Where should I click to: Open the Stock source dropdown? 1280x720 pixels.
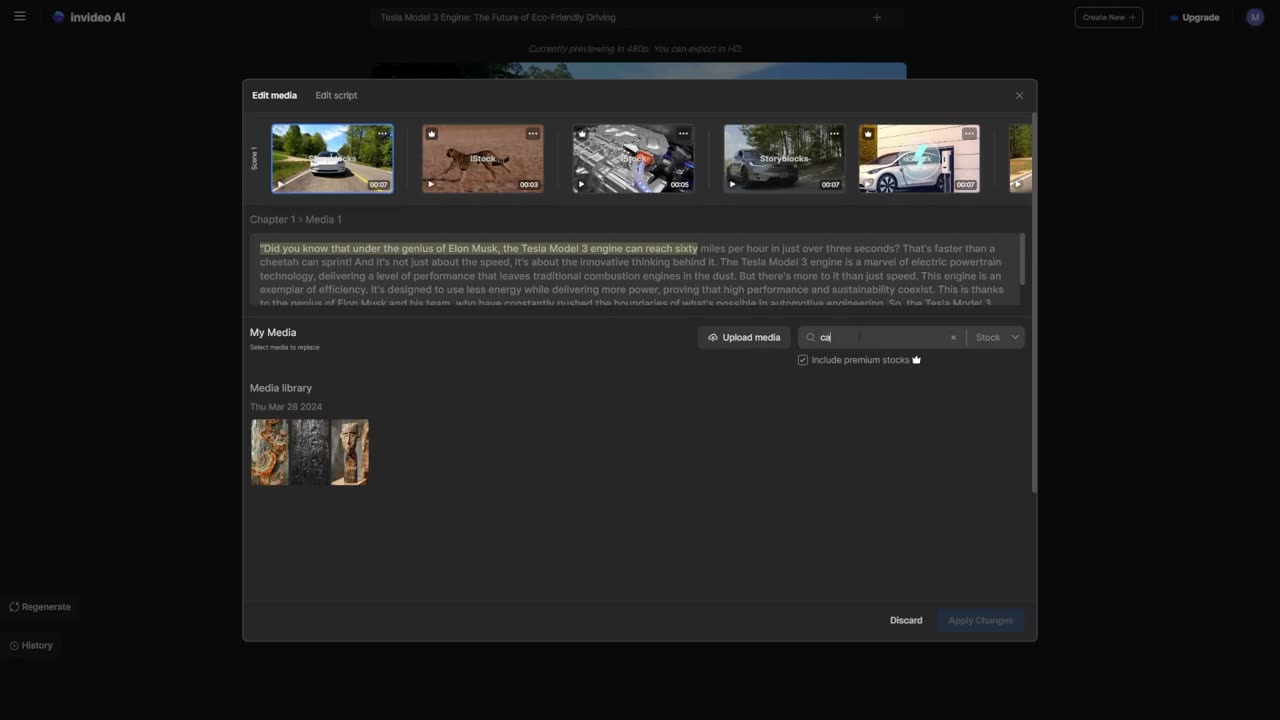pyautogui.click(x=996, y=337)
